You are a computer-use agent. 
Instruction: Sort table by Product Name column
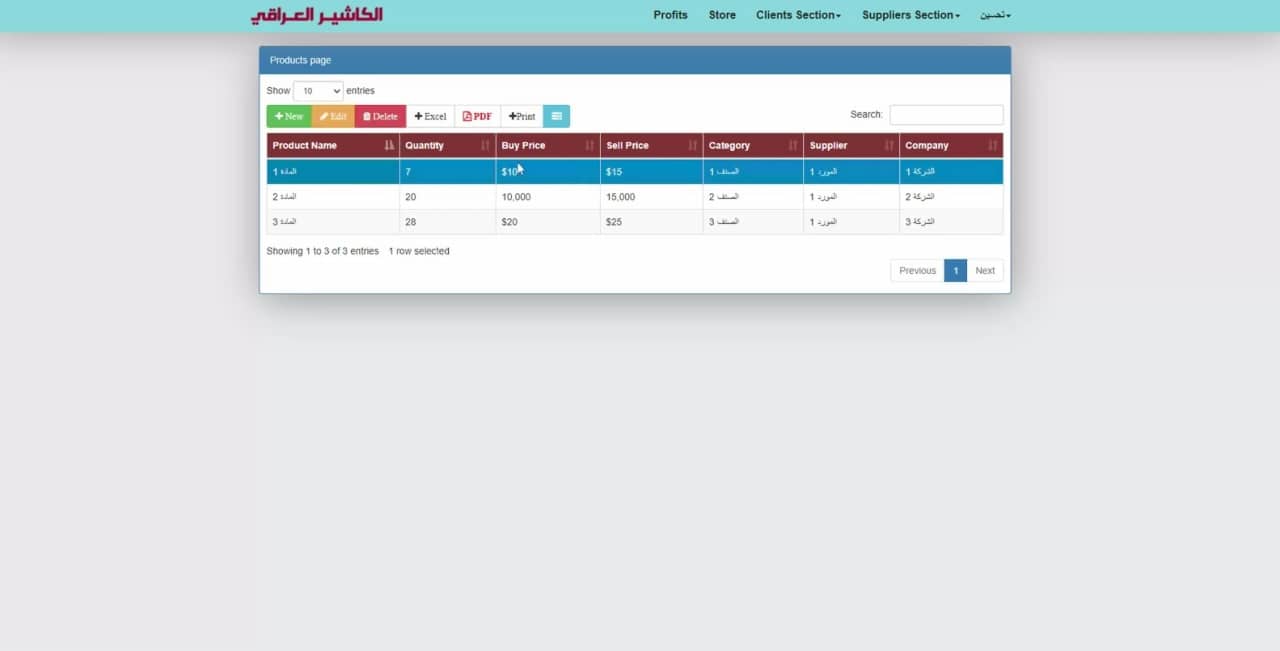click(x=333, y=146)
